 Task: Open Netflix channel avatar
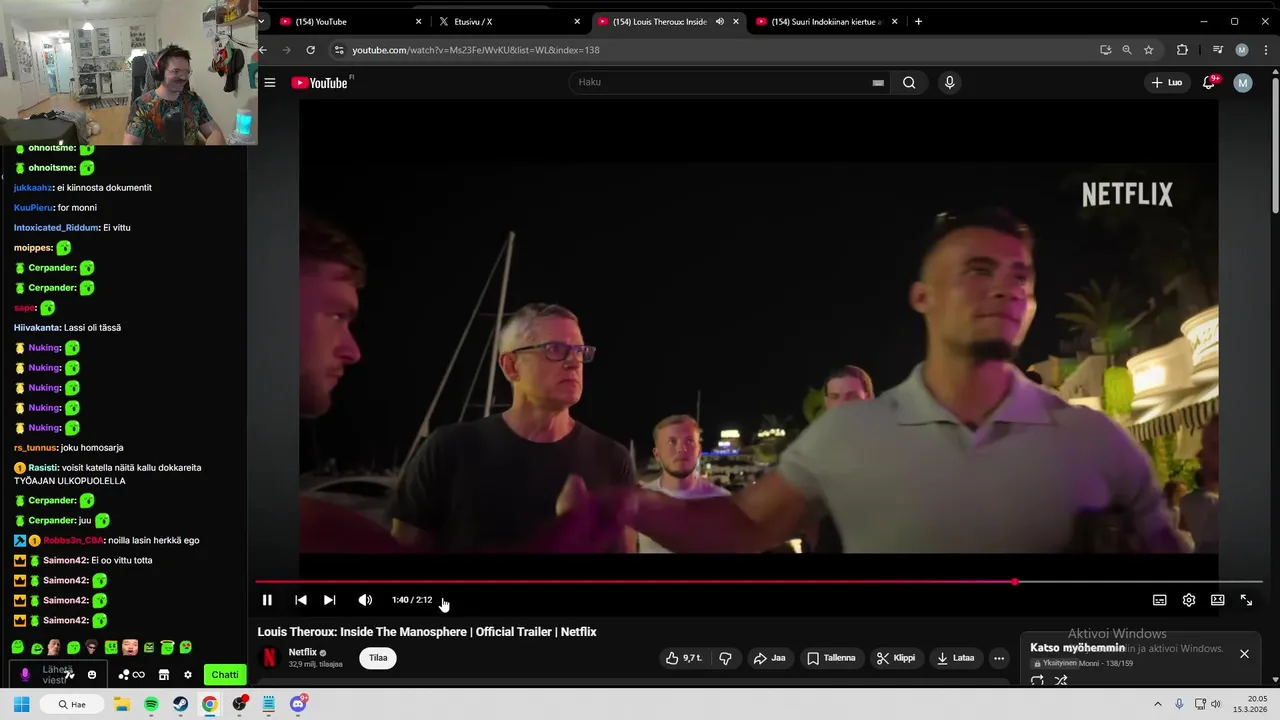tap(269, 657)
